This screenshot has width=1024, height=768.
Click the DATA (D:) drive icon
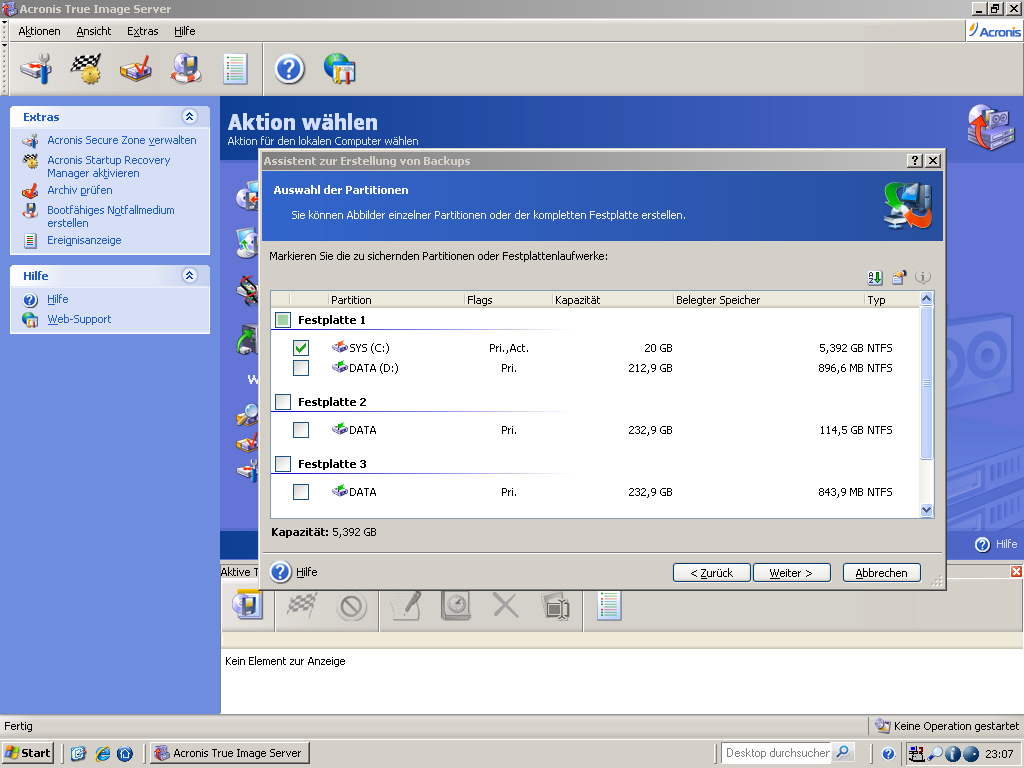click(340, 368)
